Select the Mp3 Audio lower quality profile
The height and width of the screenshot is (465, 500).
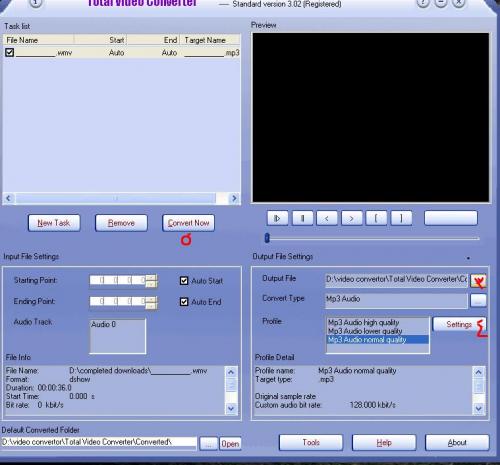[365, 331]
